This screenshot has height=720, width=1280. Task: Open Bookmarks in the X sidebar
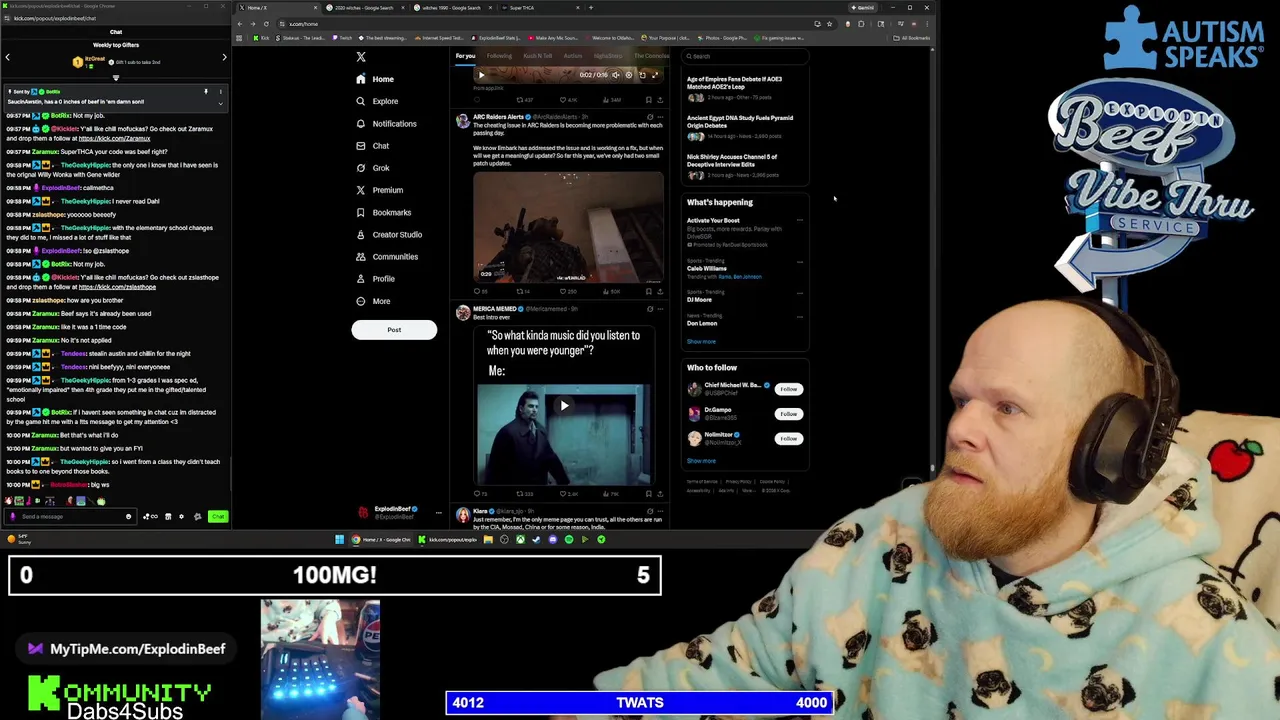click(x=383, y=212)
